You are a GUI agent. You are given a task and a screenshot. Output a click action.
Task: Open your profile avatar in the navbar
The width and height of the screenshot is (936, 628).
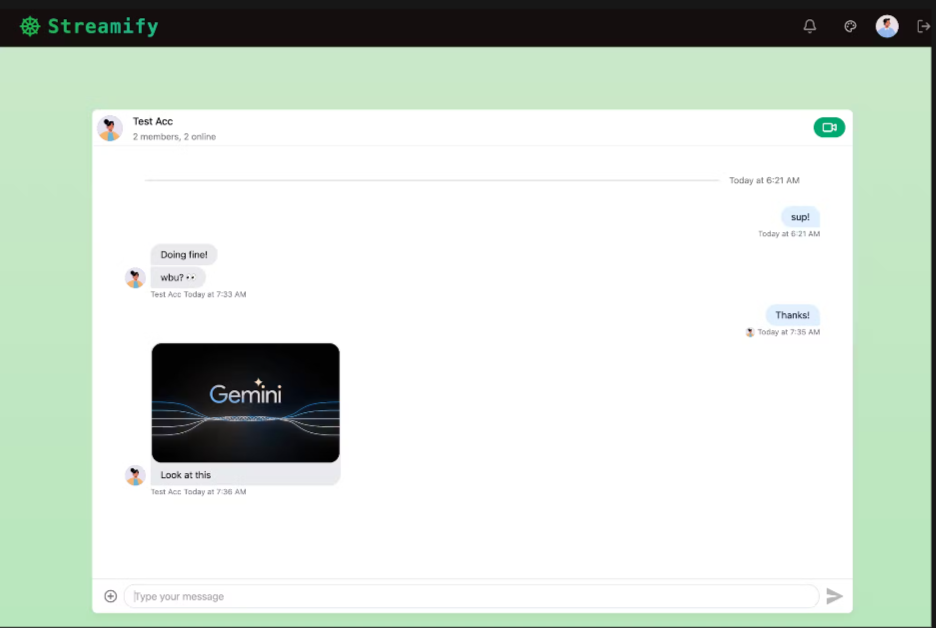click(886, 26)
